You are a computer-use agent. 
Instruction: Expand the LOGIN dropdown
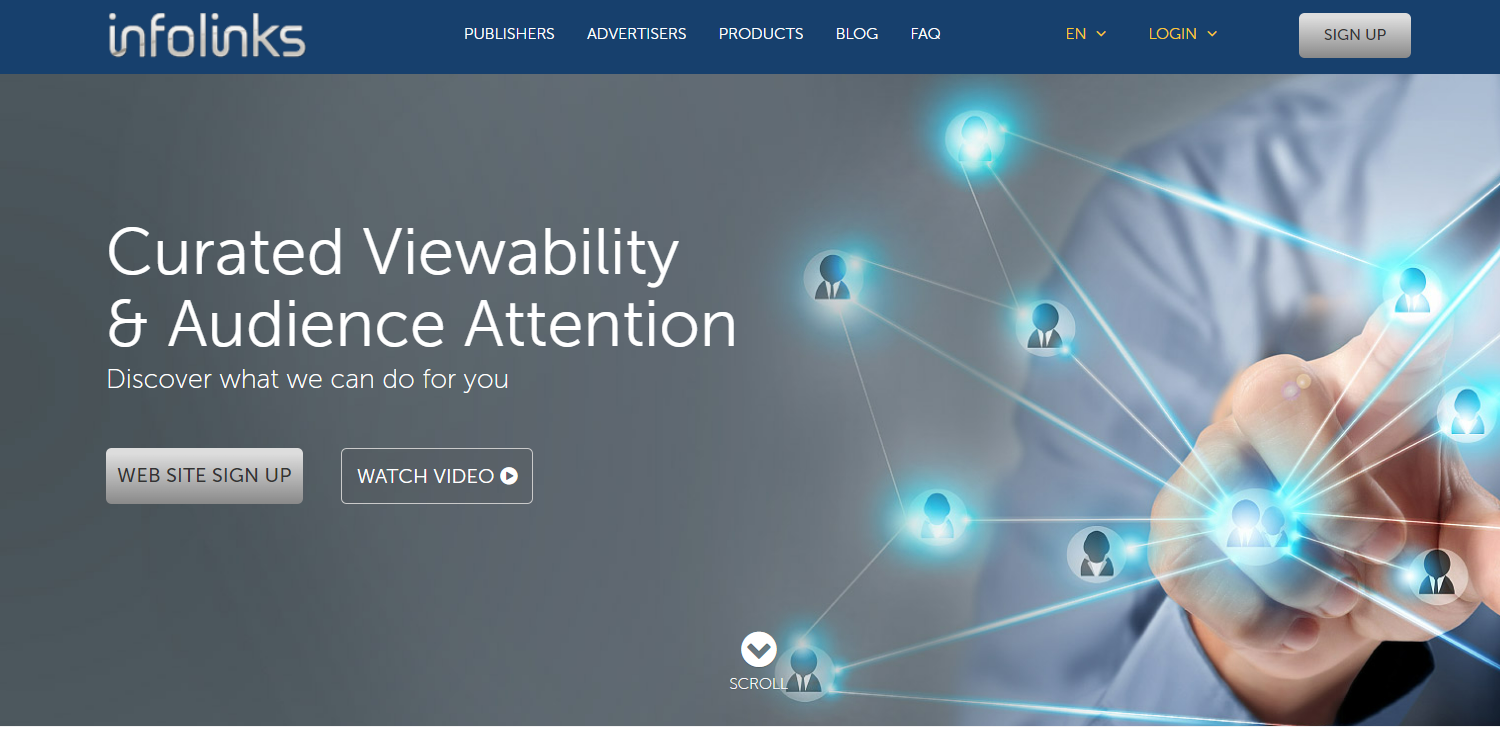click(x=1183, y=34)
